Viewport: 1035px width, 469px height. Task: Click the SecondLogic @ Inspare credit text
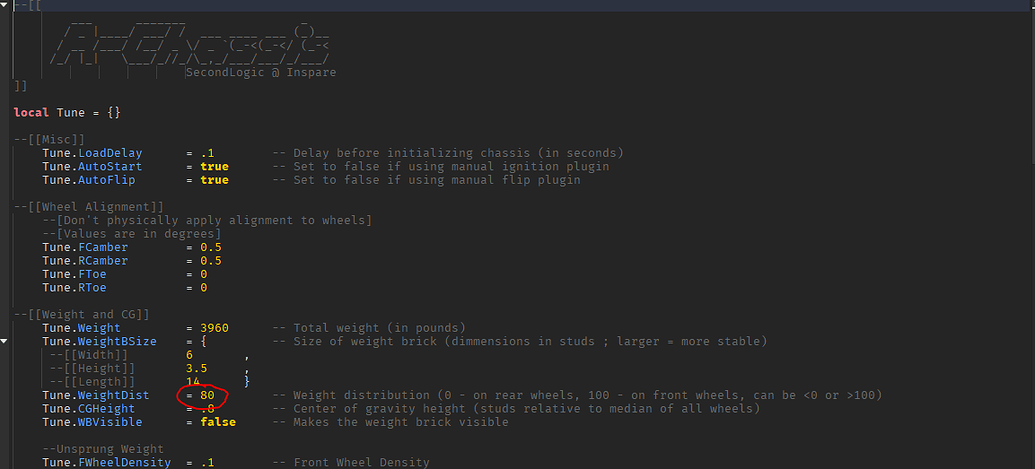[262, 72]
